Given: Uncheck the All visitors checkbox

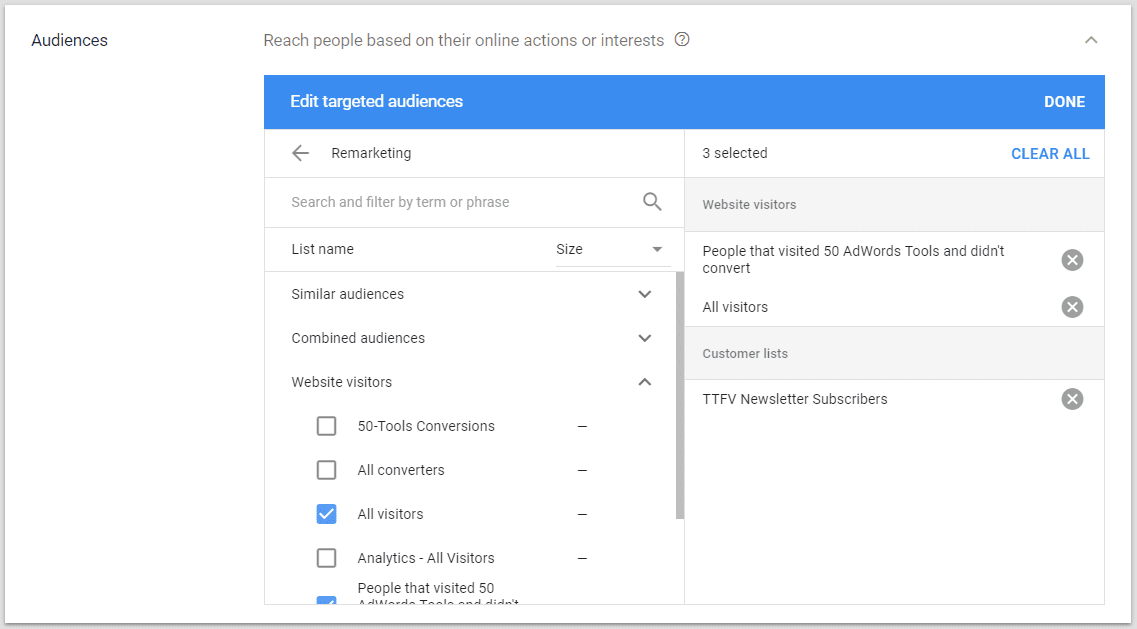Looking at the screenshot, I should click(326, 514).
